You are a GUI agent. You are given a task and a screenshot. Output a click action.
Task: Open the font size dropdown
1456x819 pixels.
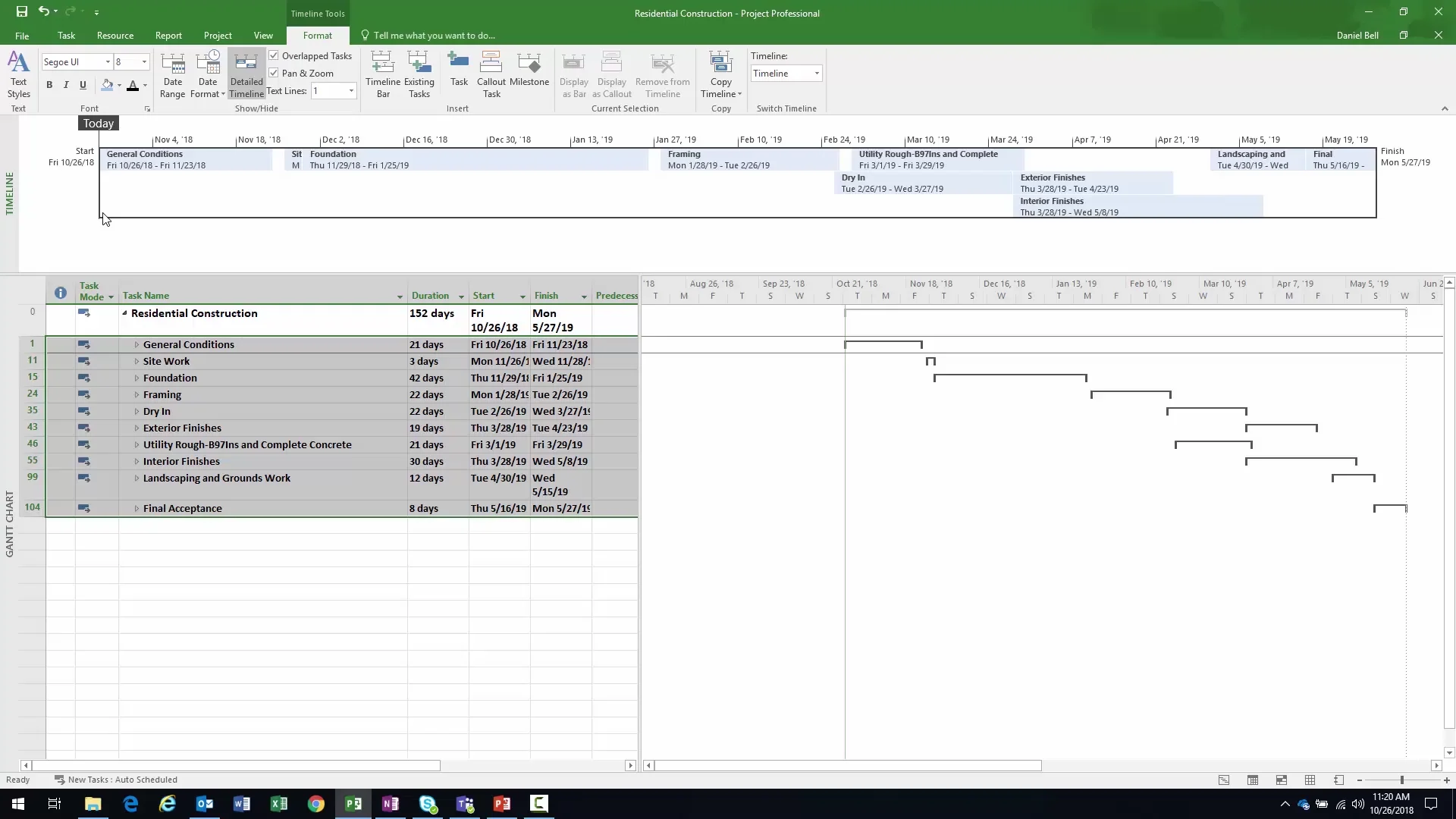point(144,62)
